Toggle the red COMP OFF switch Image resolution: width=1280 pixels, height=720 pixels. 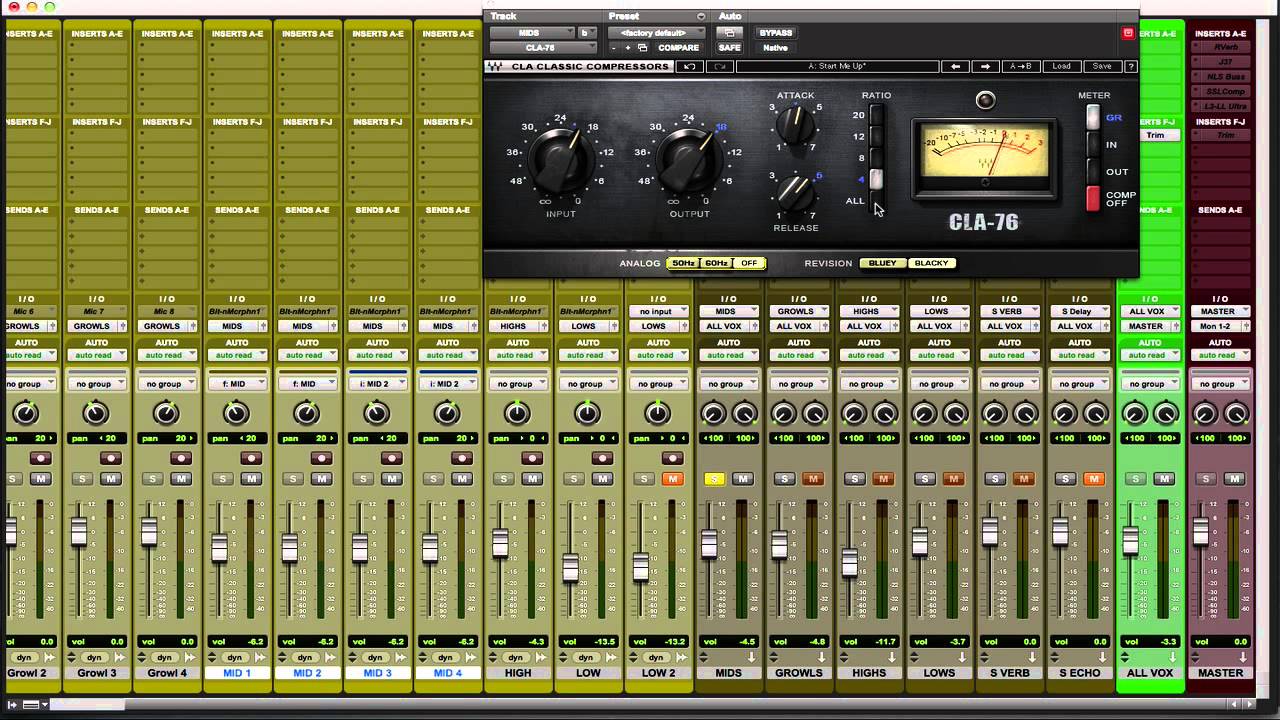1093,198
